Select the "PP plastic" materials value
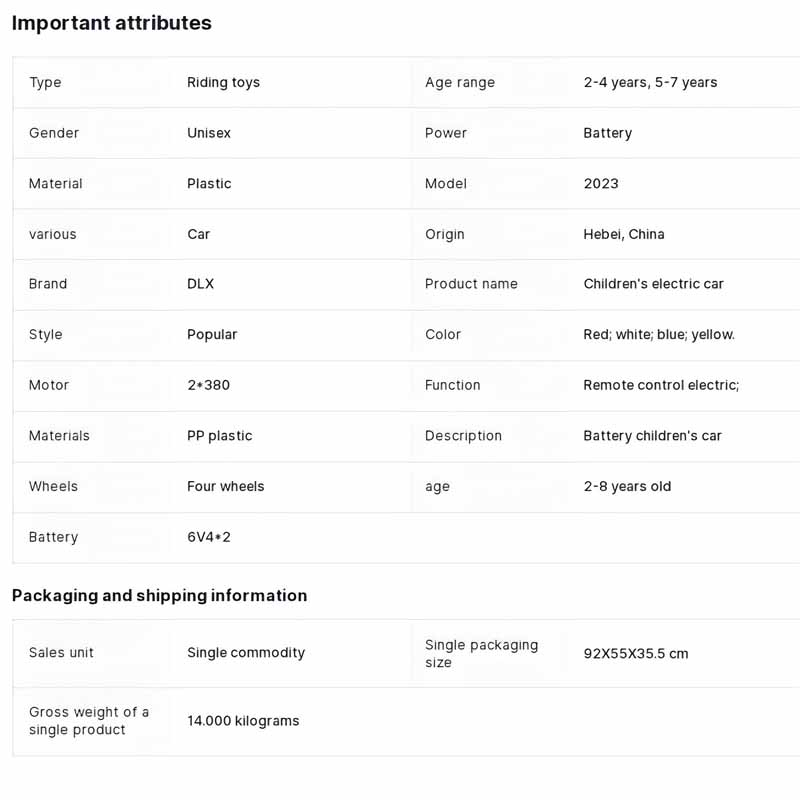Image resolution: width=800 pixels, height=800 pixels. [x=219, y=436]
